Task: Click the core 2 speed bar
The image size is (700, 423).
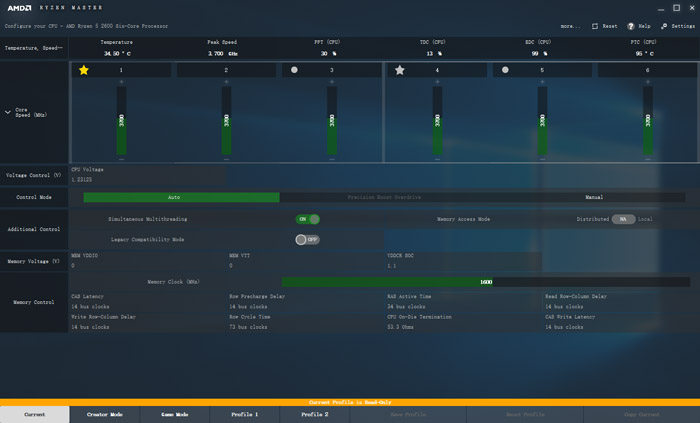Action: coord(226,120)
